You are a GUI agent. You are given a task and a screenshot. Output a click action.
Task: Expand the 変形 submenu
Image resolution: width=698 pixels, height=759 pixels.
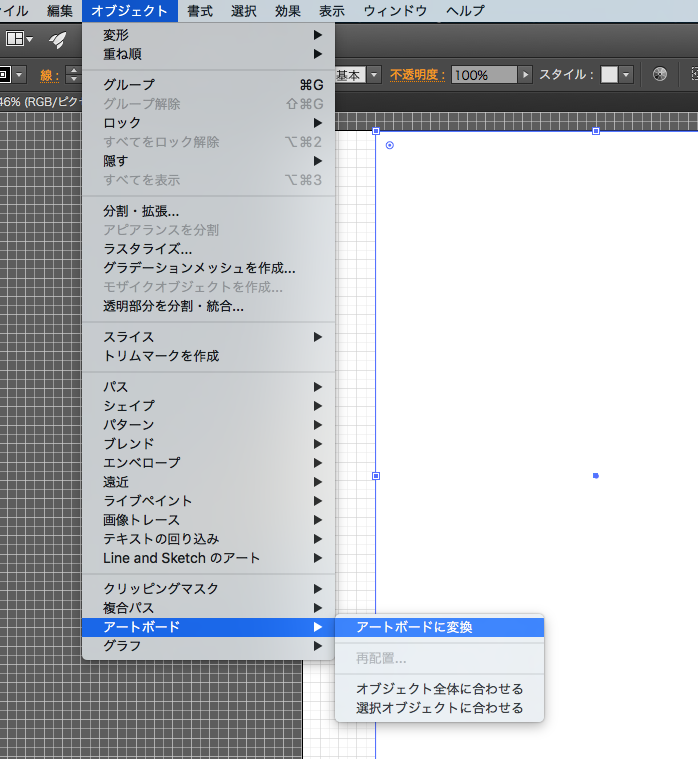(x=209, y=35)
